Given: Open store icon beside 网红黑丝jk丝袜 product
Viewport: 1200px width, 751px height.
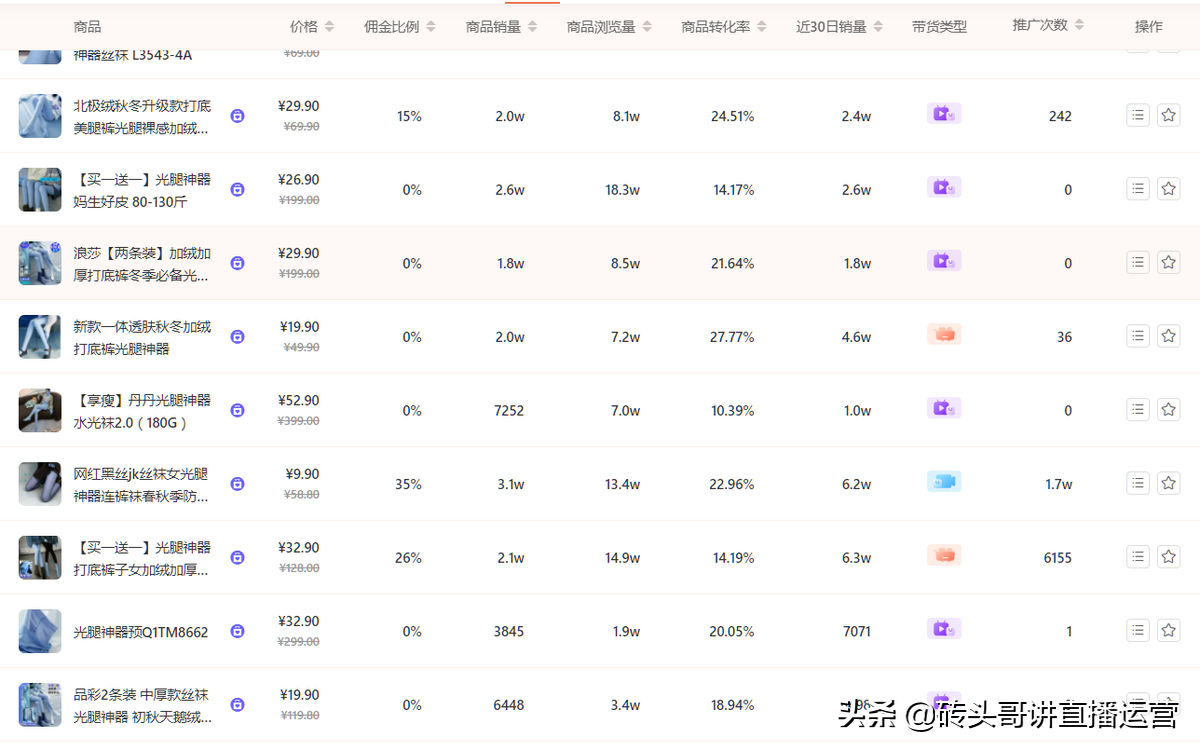Looking at the screenshot, I should 237,484.
